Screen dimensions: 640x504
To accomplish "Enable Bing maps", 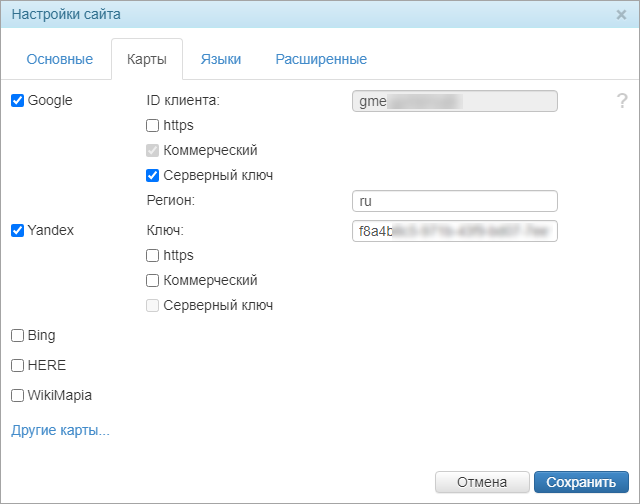I will (17, 335).
